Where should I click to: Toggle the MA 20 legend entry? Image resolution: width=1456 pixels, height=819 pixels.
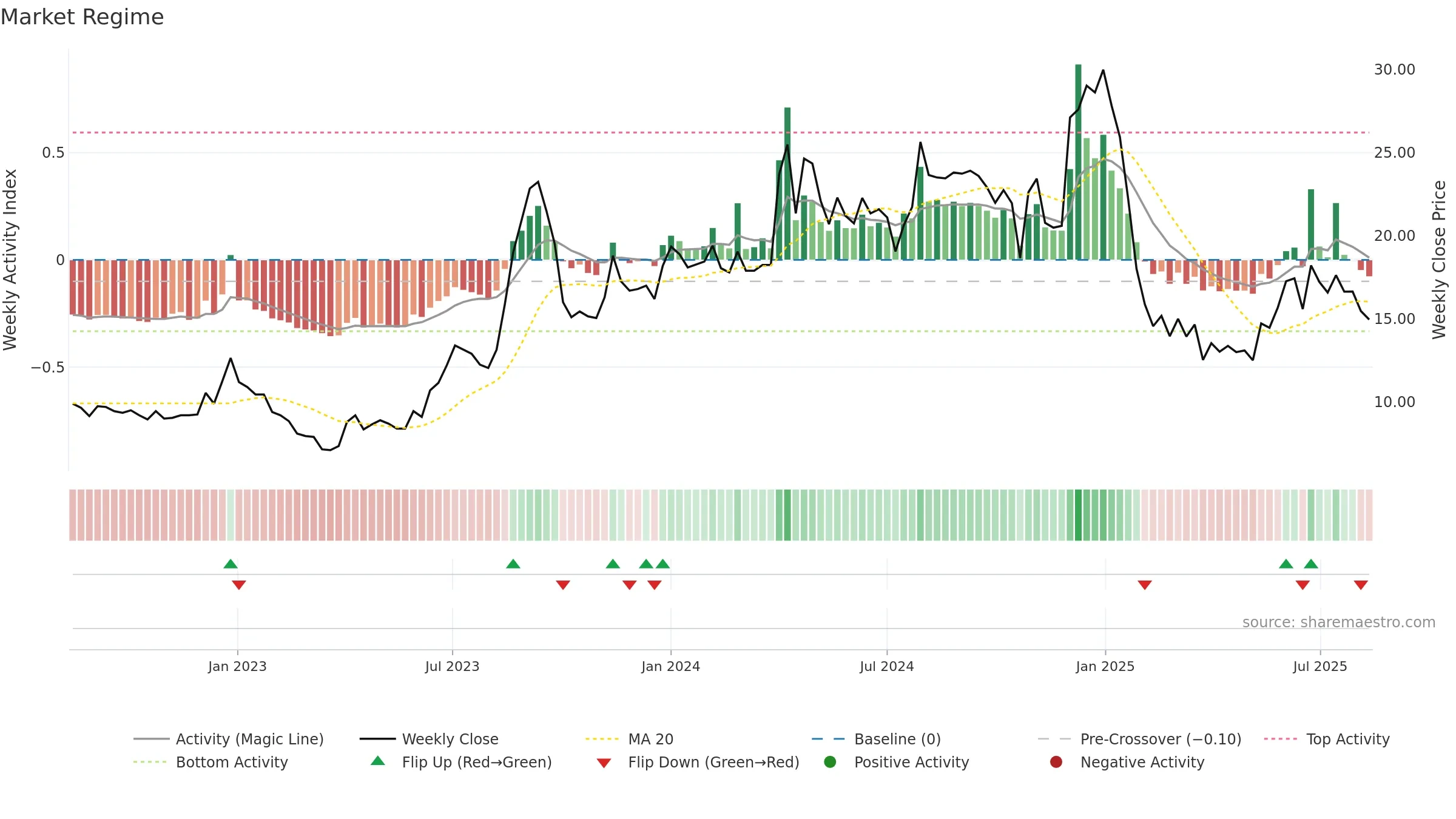[x=629, y=739]
